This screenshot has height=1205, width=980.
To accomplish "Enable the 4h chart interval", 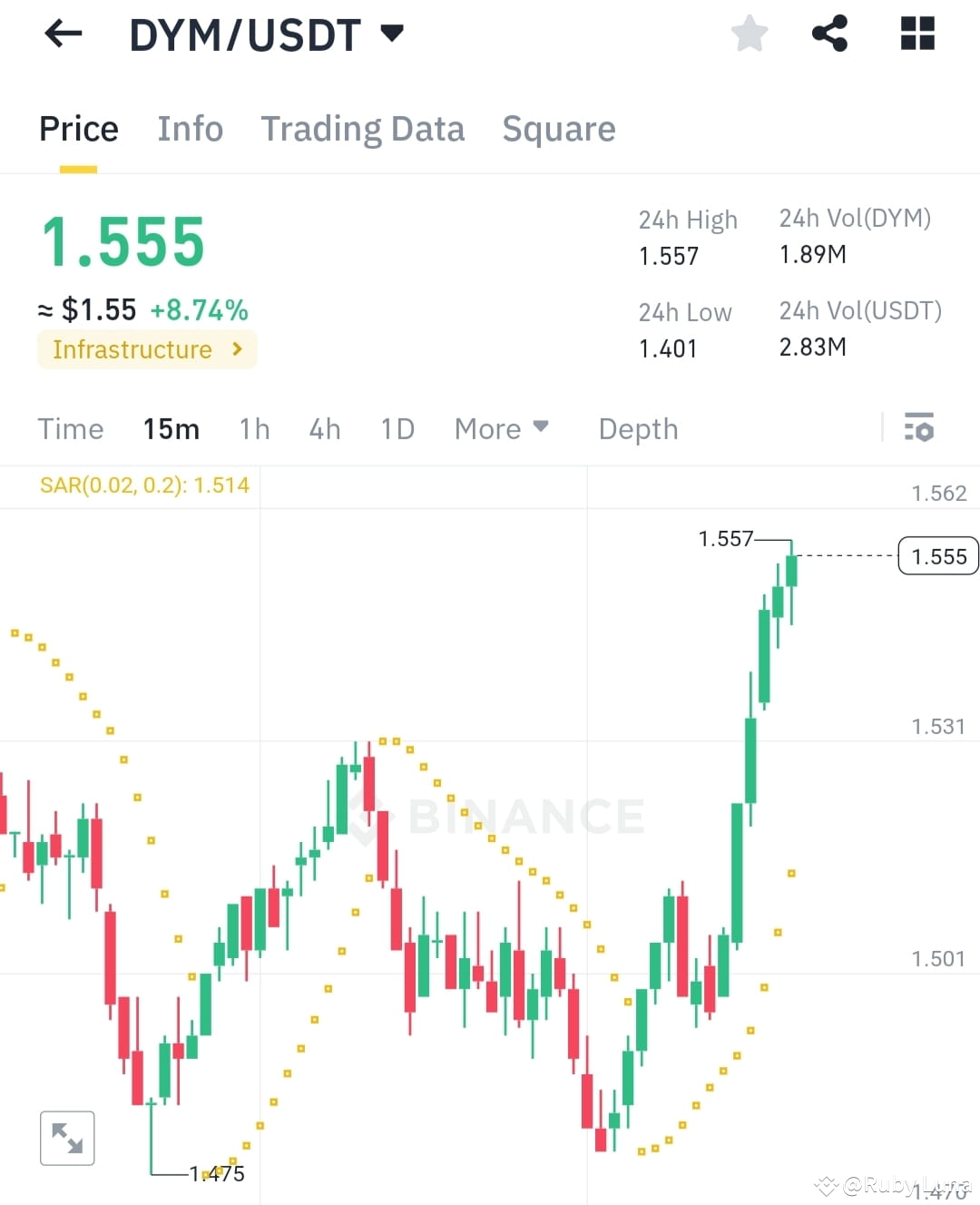I will (x=324, y=428).
